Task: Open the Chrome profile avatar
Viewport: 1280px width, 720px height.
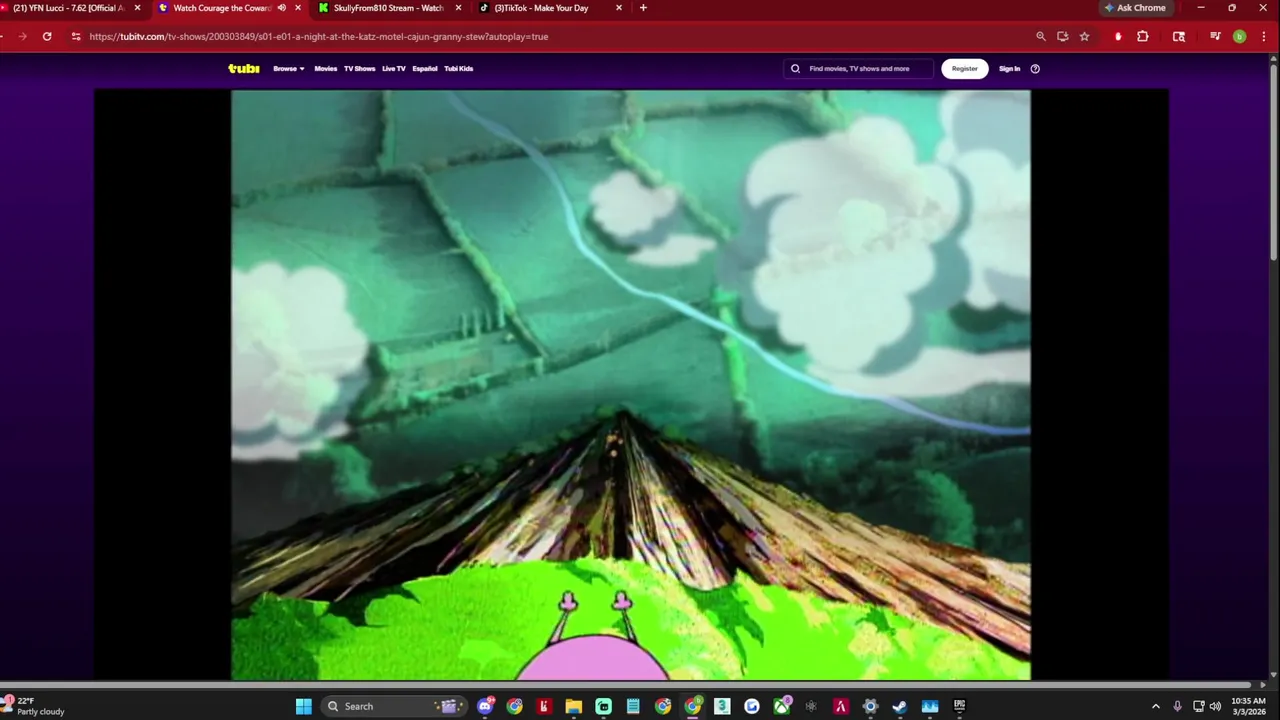Action: pos(1239,36)
